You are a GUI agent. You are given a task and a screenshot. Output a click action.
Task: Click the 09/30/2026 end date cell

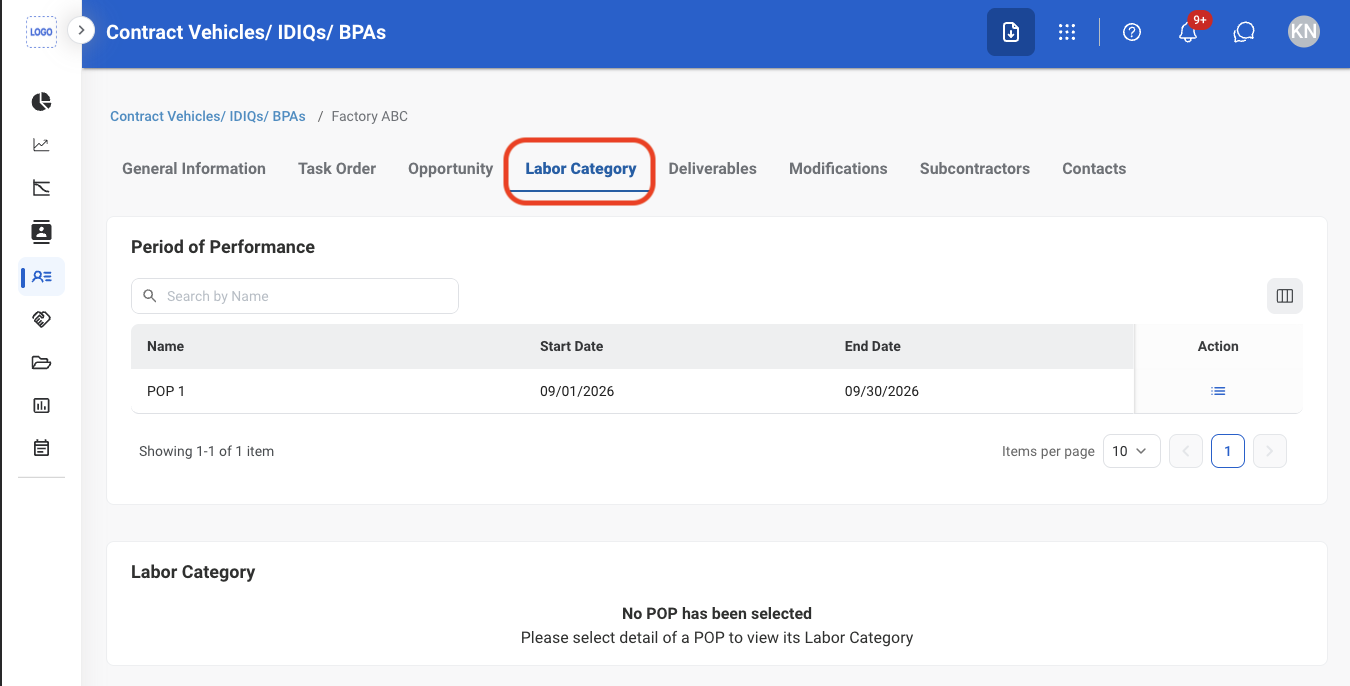pos(882,391)
